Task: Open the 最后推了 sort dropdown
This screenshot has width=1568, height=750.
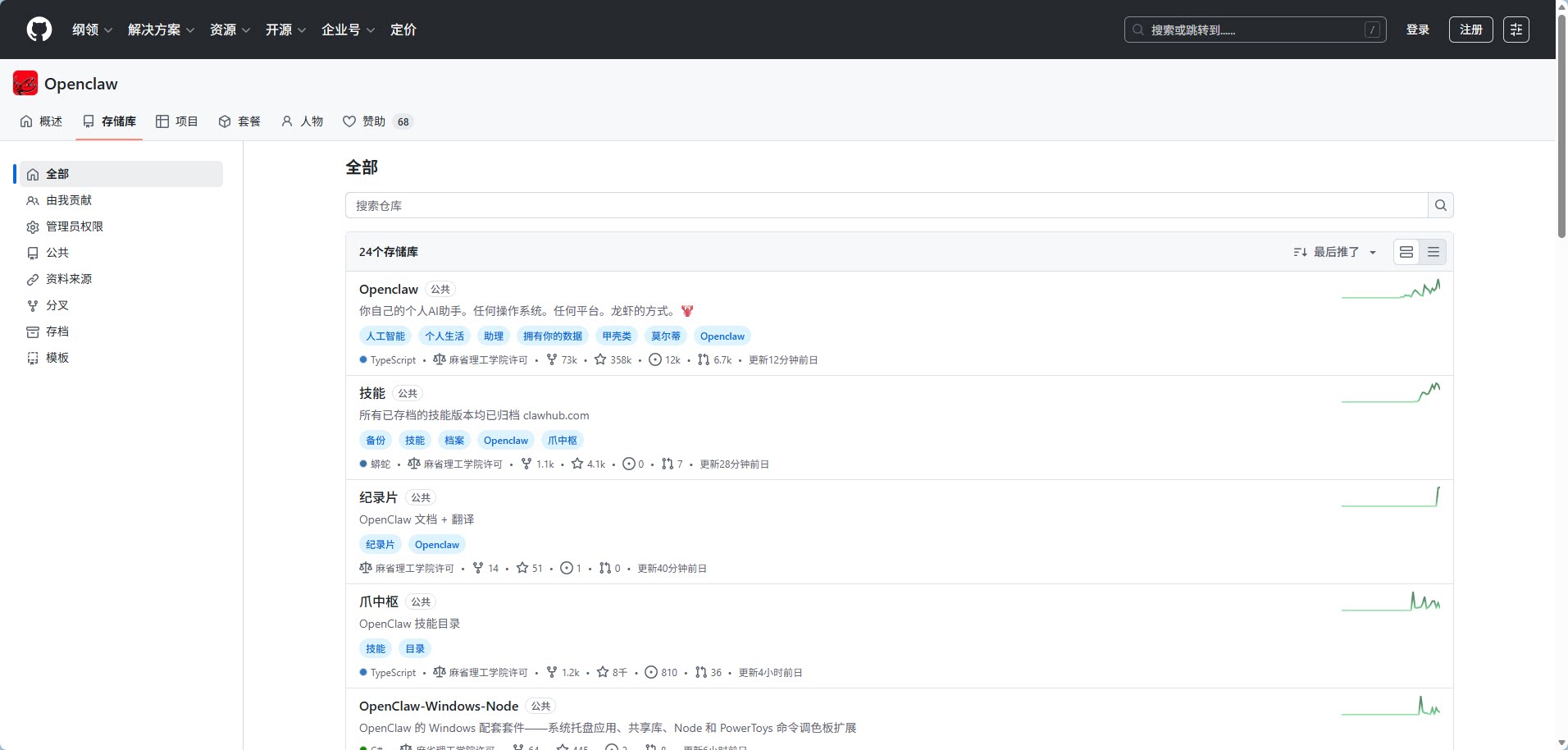Action: (x=1335, y=252)
